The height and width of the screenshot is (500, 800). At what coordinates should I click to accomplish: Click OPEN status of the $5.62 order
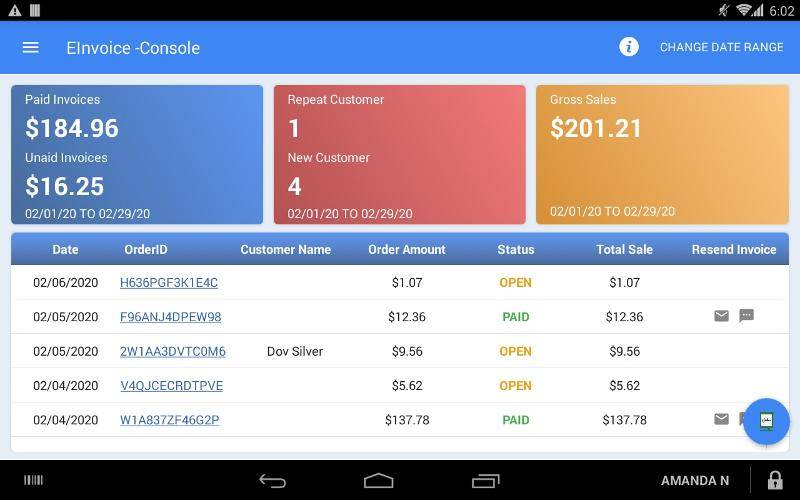pos(515,386)
